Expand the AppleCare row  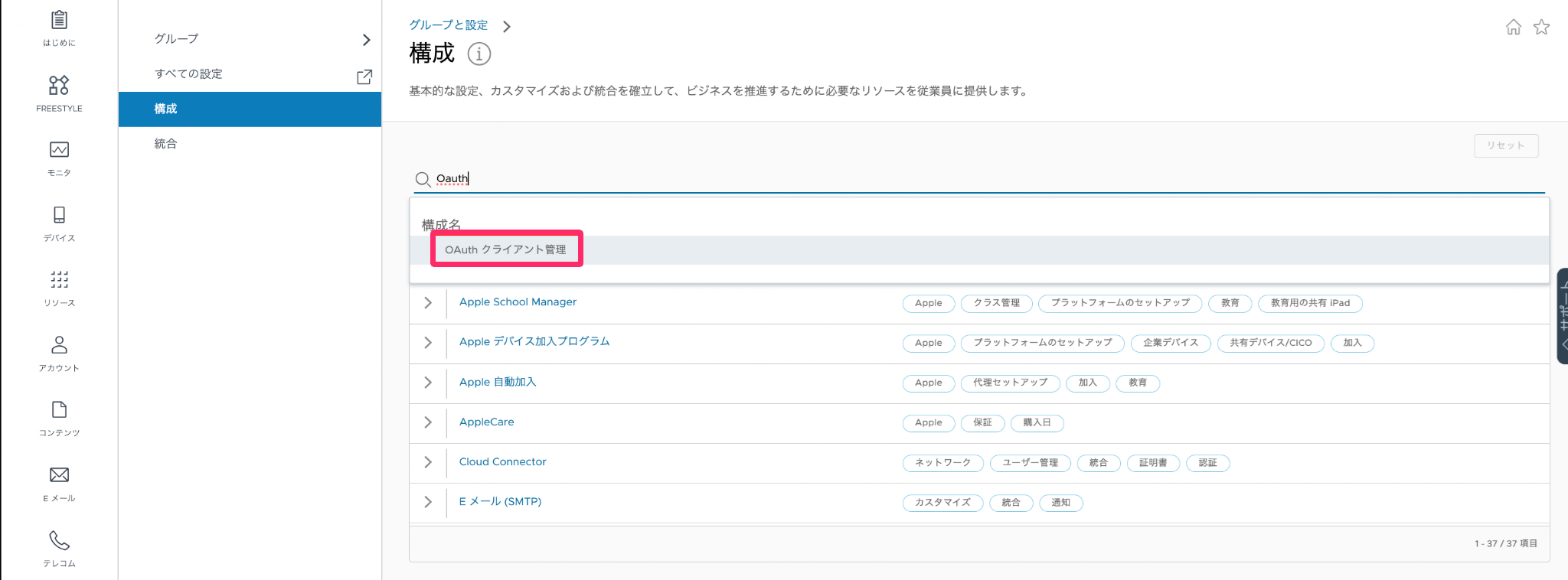click(428, 422)
